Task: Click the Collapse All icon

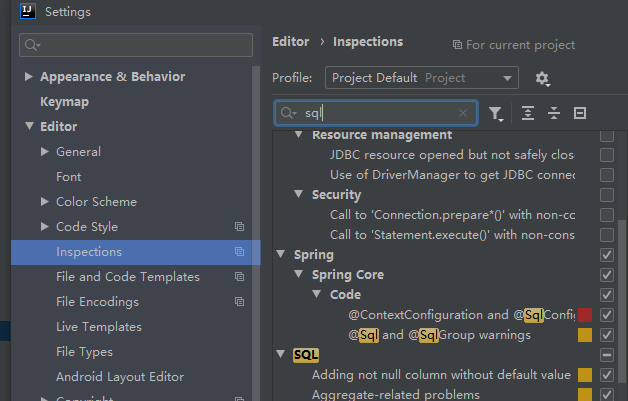Action: pos(553,114)
